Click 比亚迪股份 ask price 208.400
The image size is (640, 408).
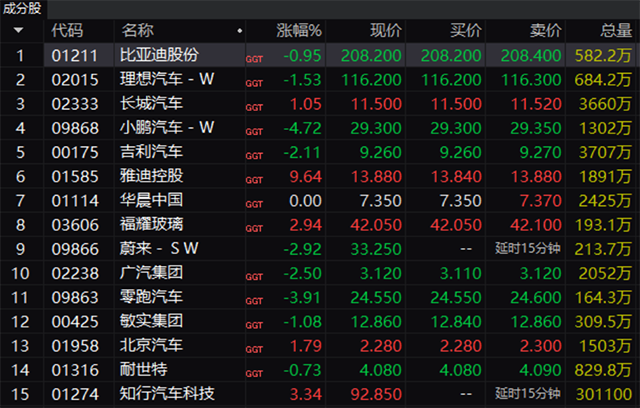pos(531,56)
